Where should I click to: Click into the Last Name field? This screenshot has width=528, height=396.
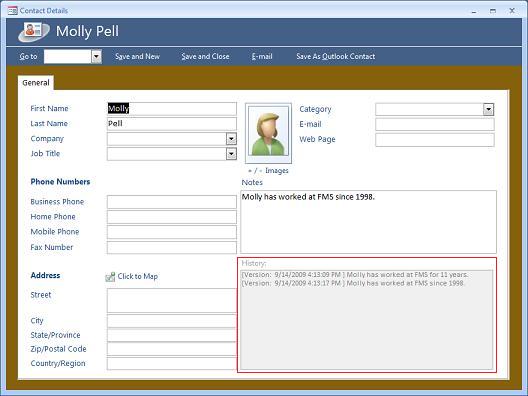point(172,124)
